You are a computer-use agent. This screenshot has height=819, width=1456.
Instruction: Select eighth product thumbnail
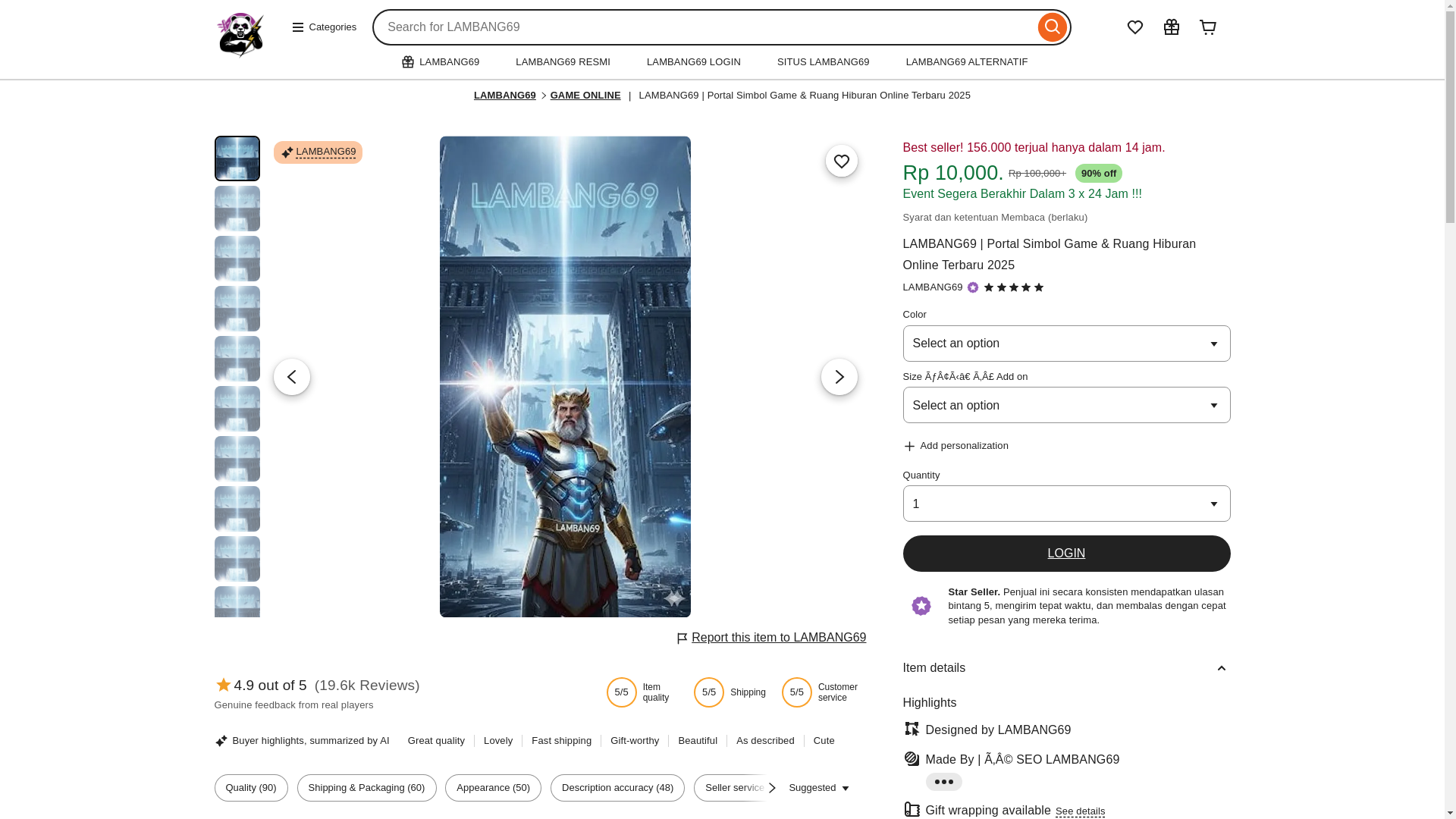point(237,509)
